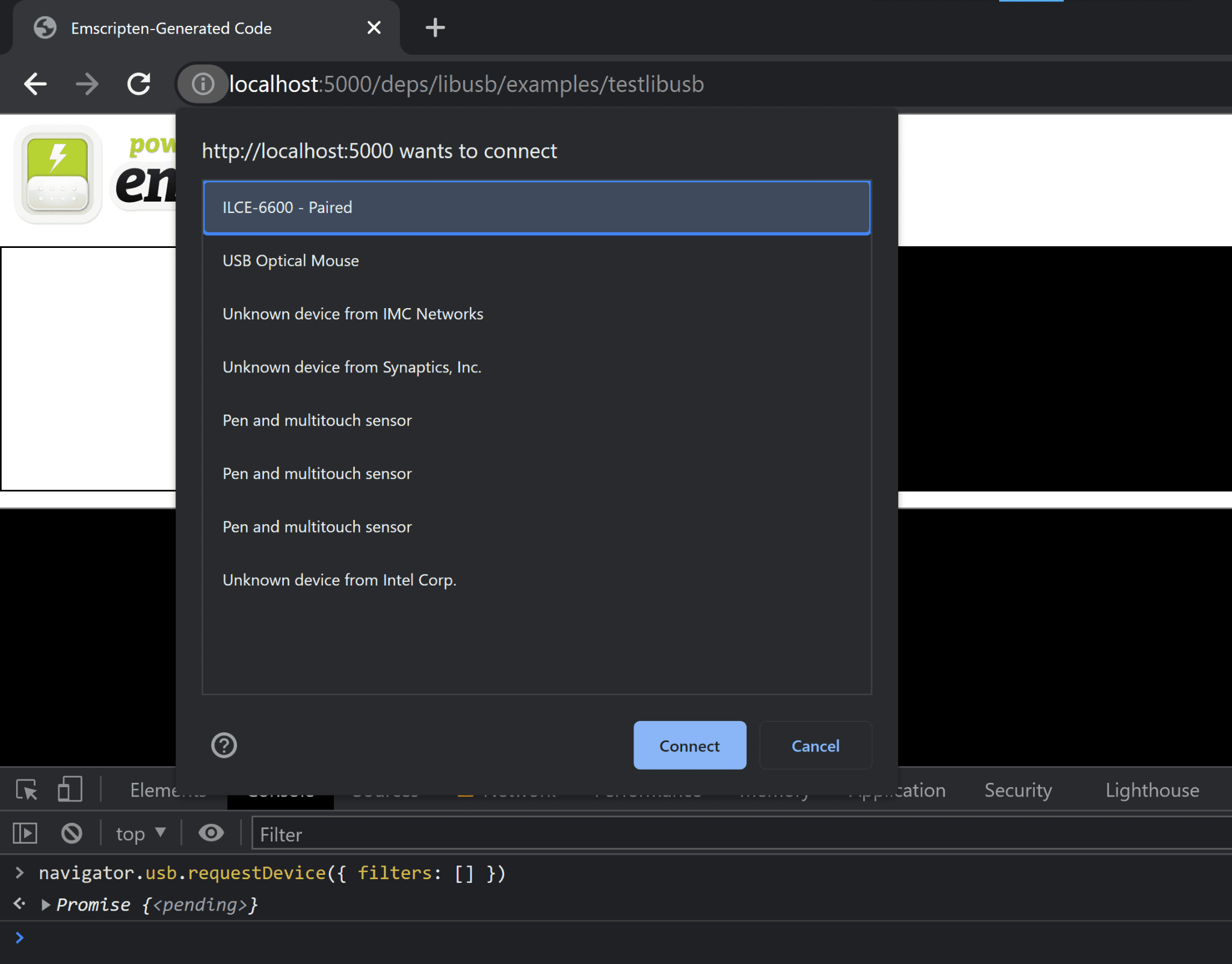This screenshot has height=964, width=1232.
Task: Click the page reload icon
Action: [x=140, y=84]
